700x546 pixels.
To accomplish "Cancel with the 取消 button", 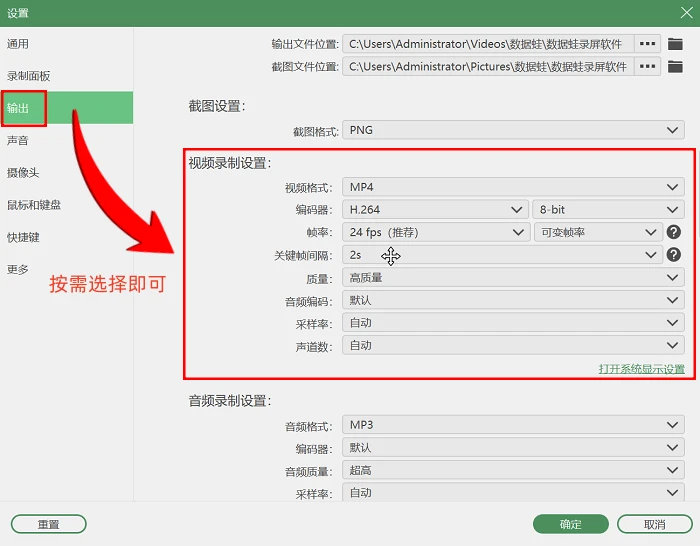I will click(654, 524).
